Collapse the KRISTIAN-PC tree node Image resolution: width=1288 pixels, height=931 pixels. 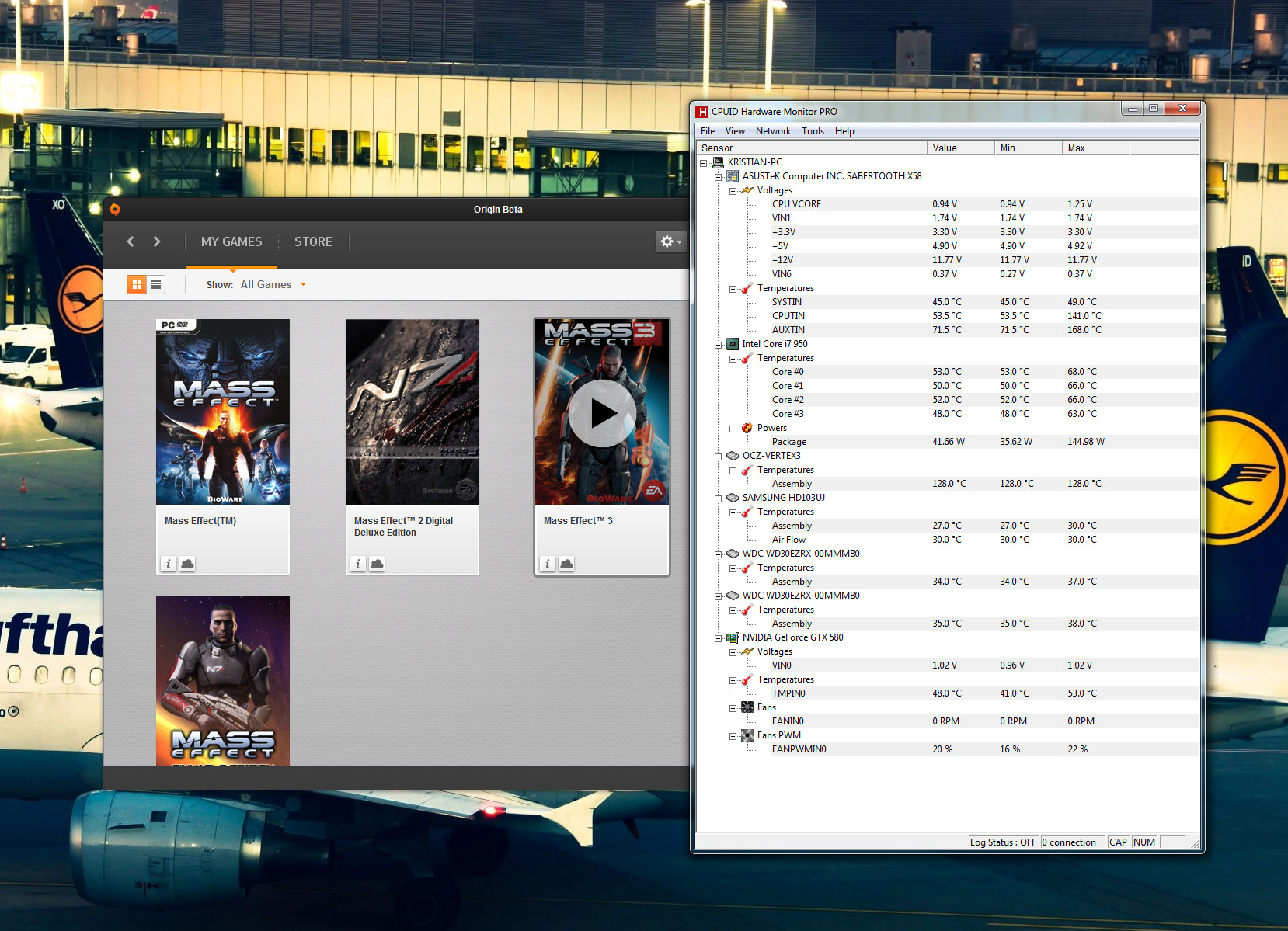click(x=704, y=163)
